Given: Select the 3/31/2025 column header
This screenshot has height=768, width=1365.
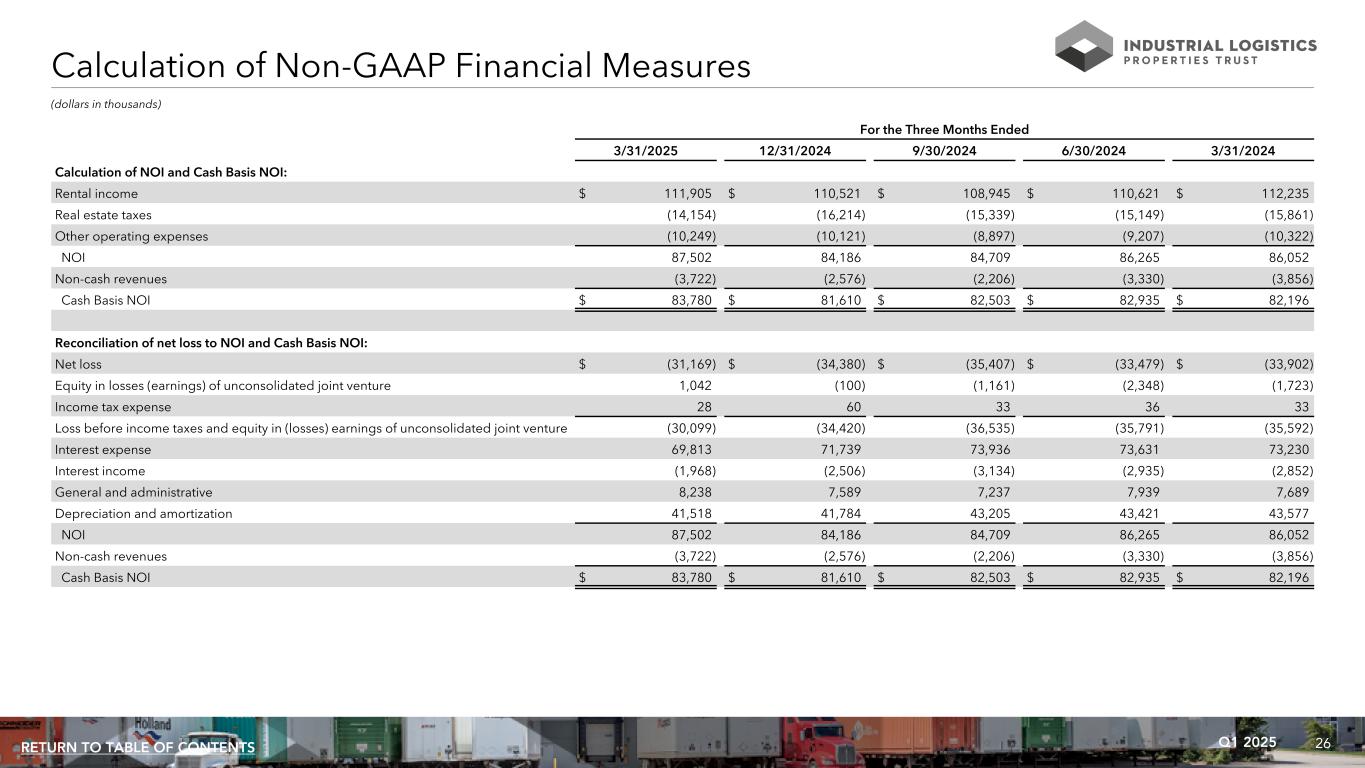Looking at the screenshot, I should coord(647,151).
